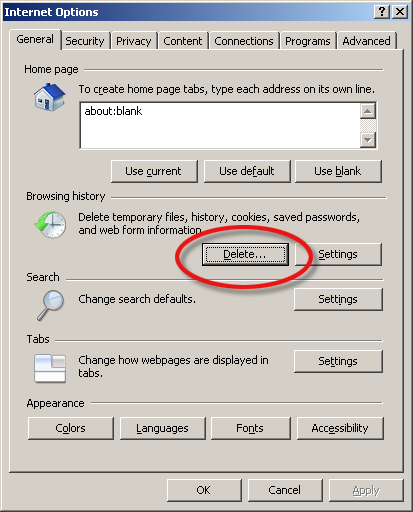Open the Programs tab
This screenshot has width=413, height=512.
tap(308, 41)
